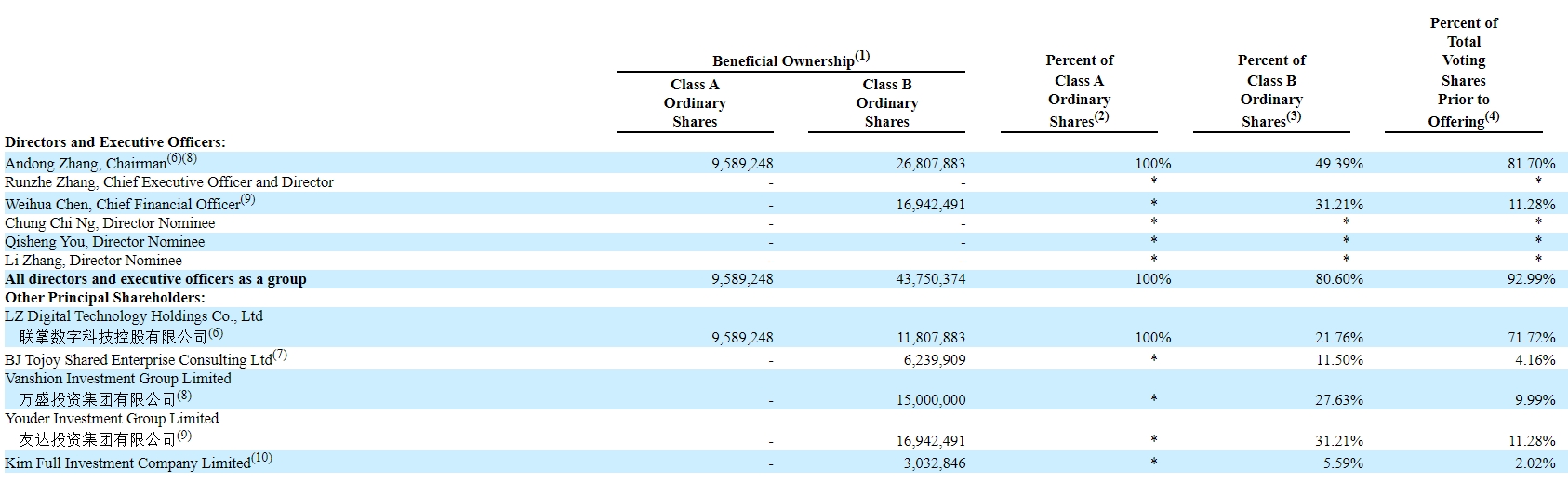Image resolution: width=1568 pixels, height=483 pixels.
Task: Click the 26,807,883 Class B shares value
Action: [x=930, y=164]
